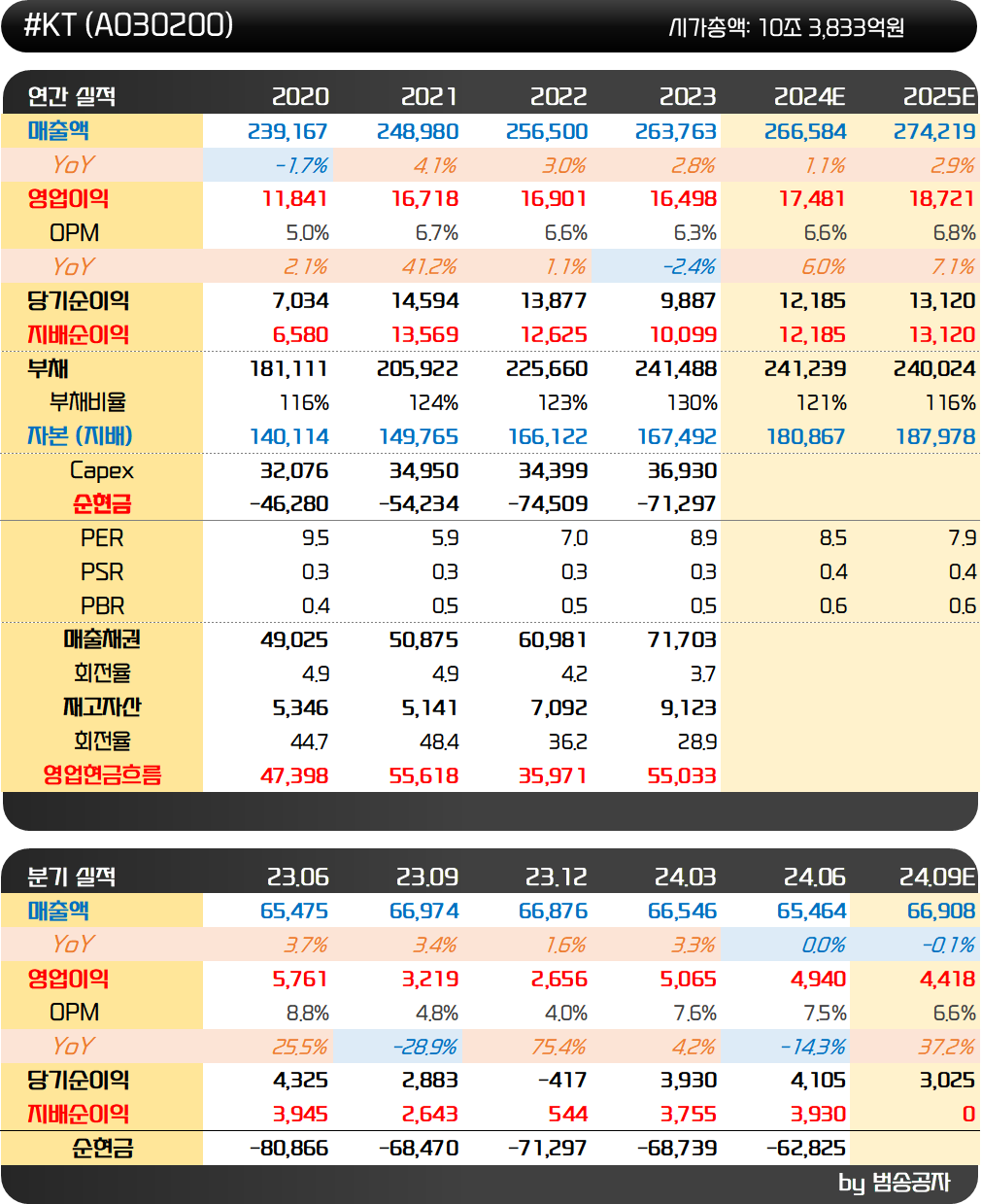
Task: Click the 2021 inventory turnover 48.4
Action: coord(439,742)
